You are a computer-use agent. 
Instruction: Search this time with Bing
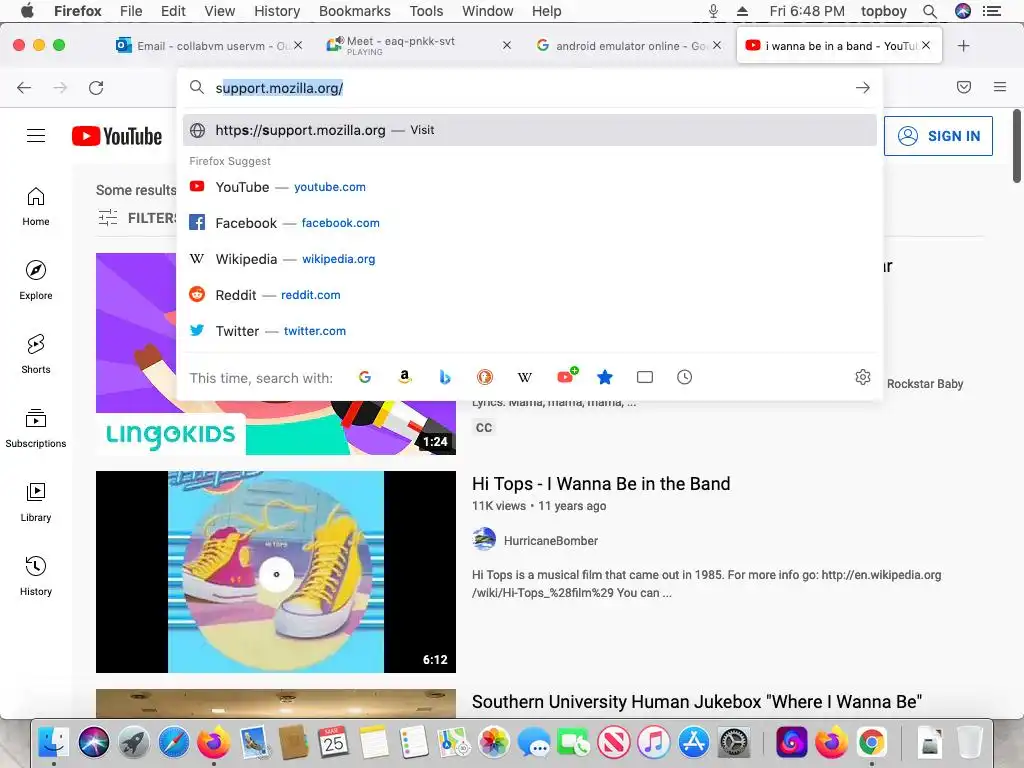click(445, 377)
